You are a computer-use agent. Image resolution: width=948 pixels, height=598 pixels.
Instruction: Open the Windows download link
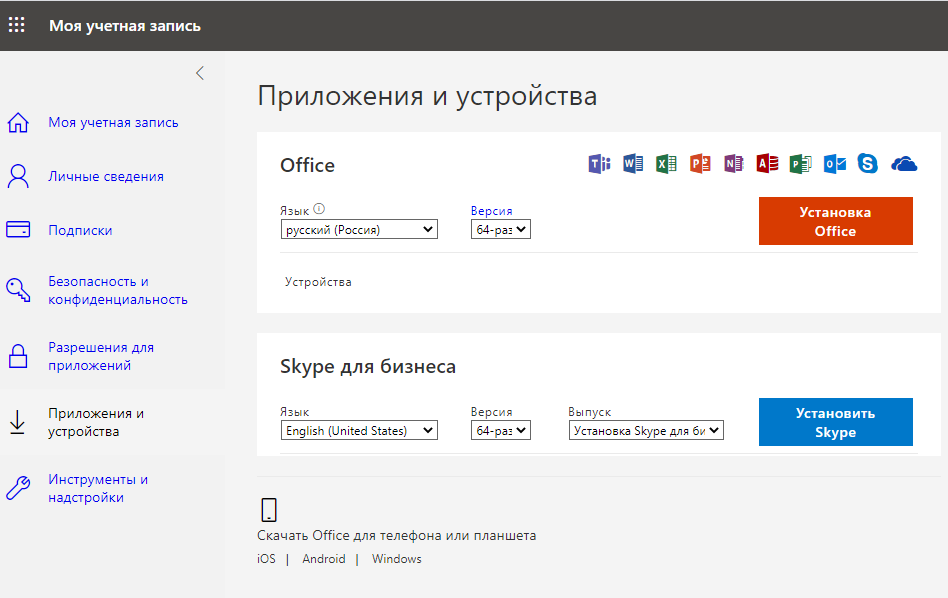tap(397, 559)
